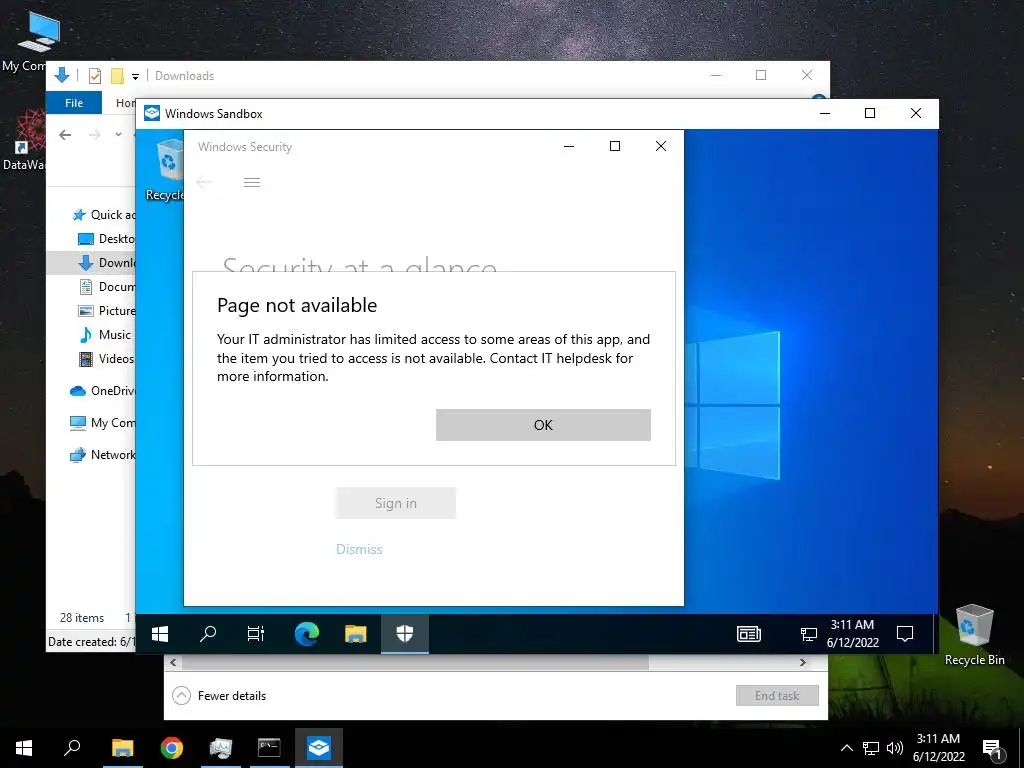1024x768 pixels.
Task: Select Pictures in the navigation pane
Action: [x=106, y=311]
